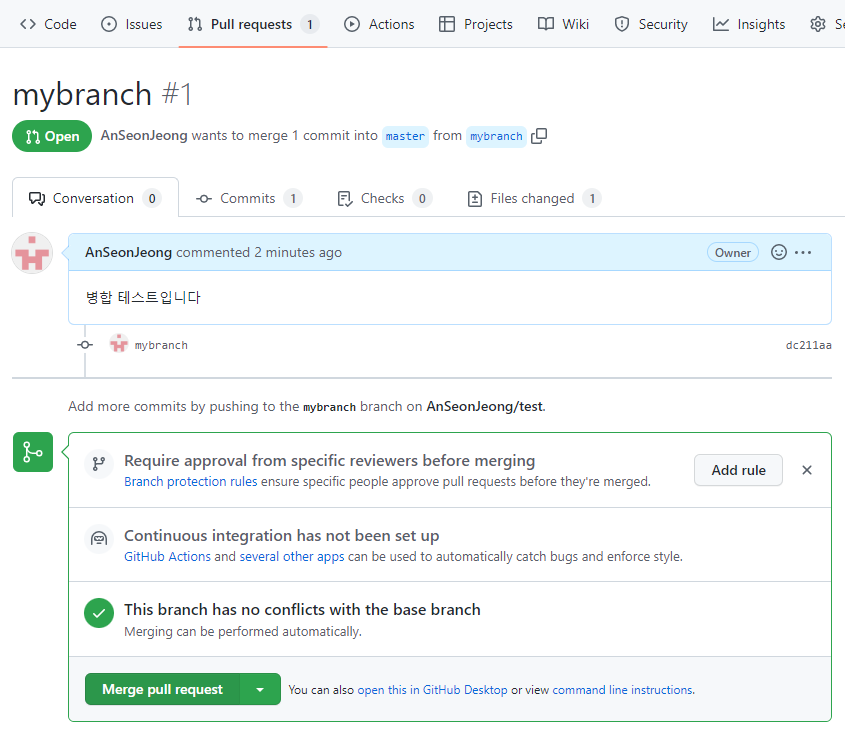This screenshot has height=733, width=845.
Task: Open the several other apps link
Action: 292,556
